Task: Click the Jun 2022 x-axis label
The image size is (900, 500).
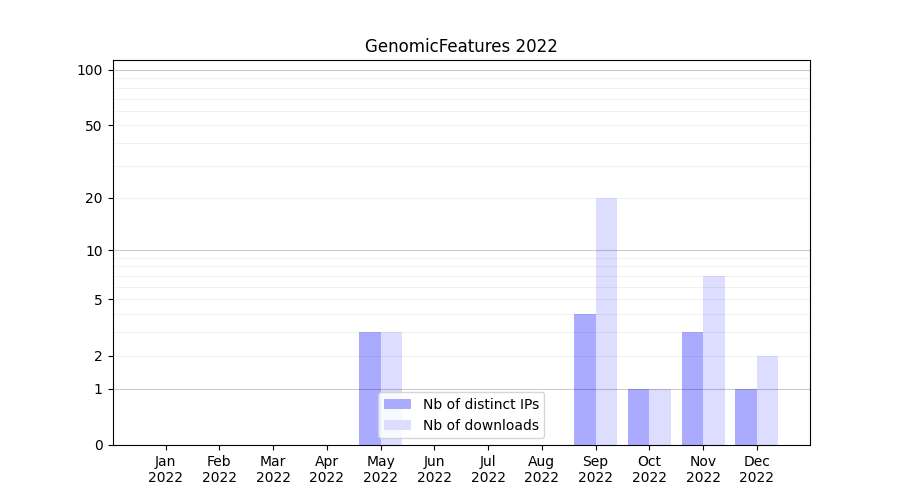Action: pos(434,469)
